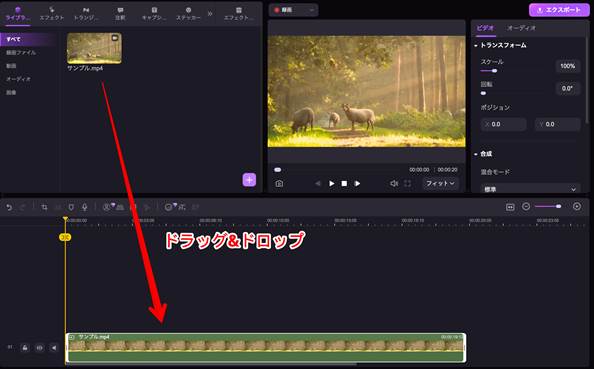Click the timeline fit-to-view icon

[510, 207]
